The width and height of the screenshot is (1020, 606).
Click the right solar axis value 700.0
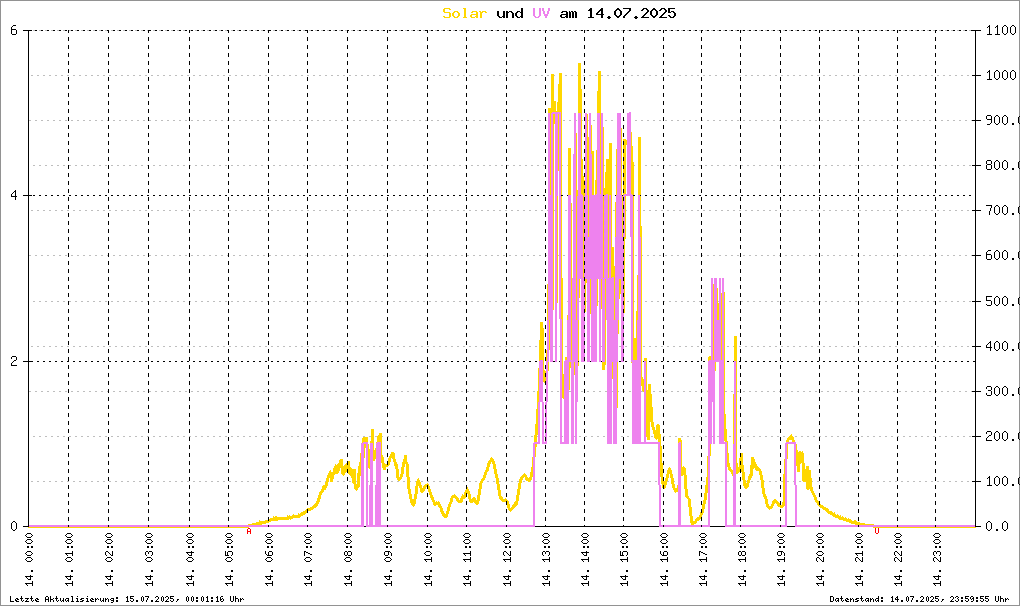(1002, 211)
